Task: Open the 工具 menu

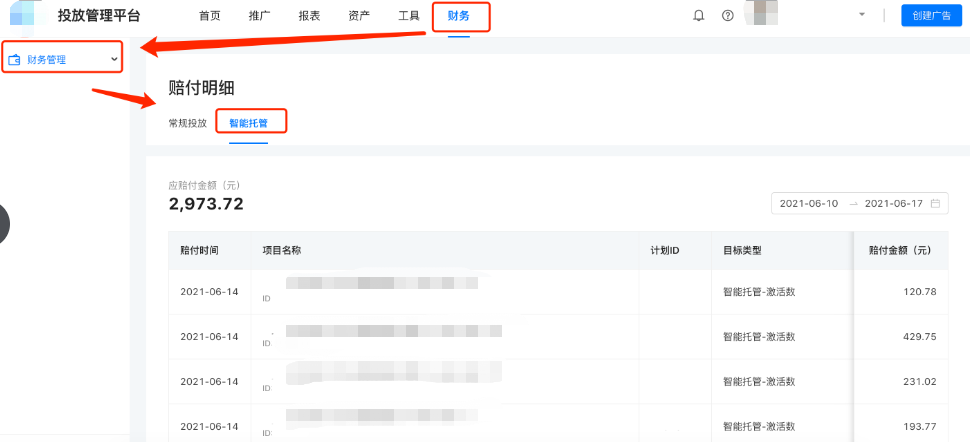Action: [409, 16]
